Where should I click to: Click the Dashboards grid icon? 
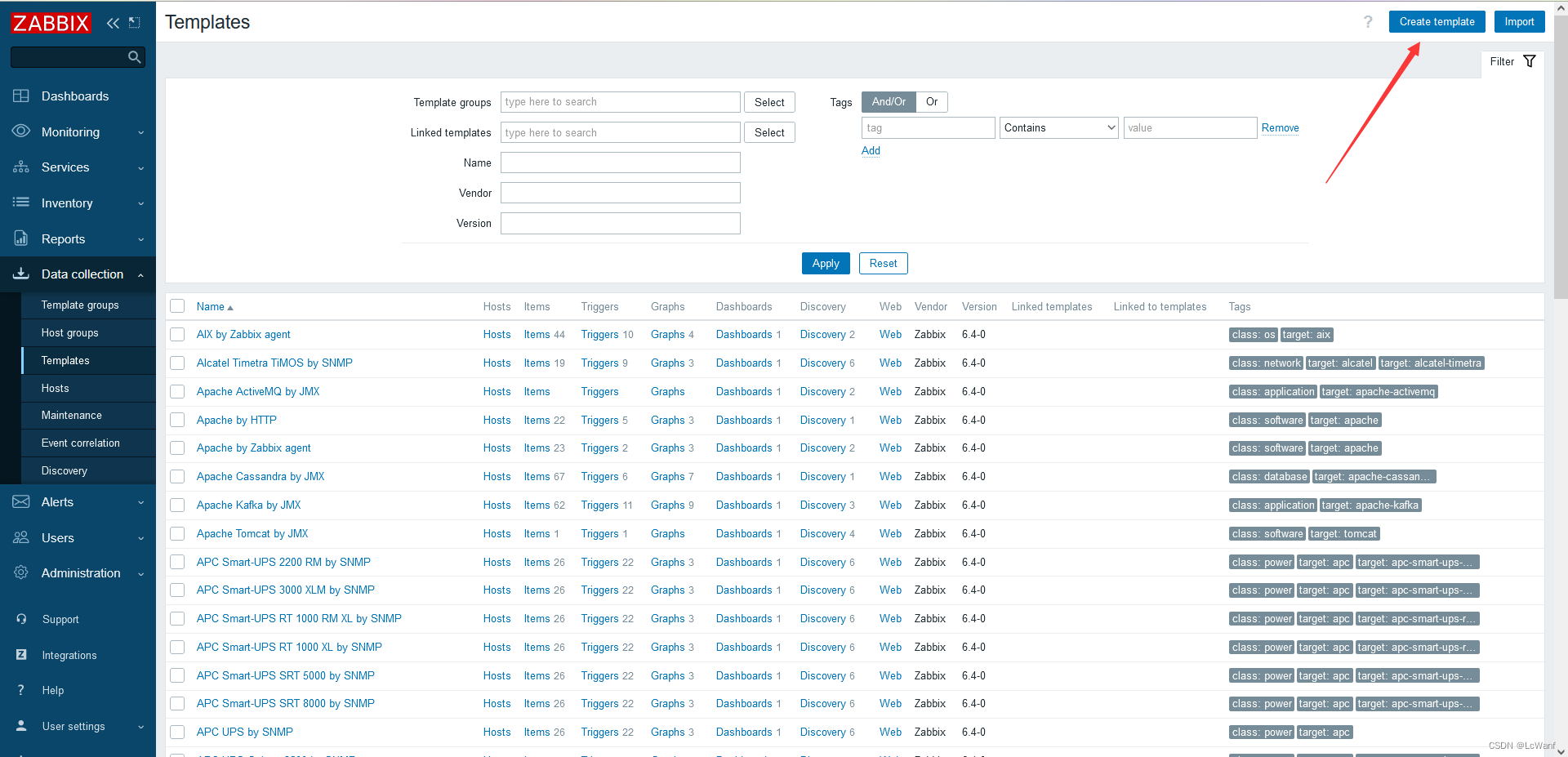pos(21,96)
